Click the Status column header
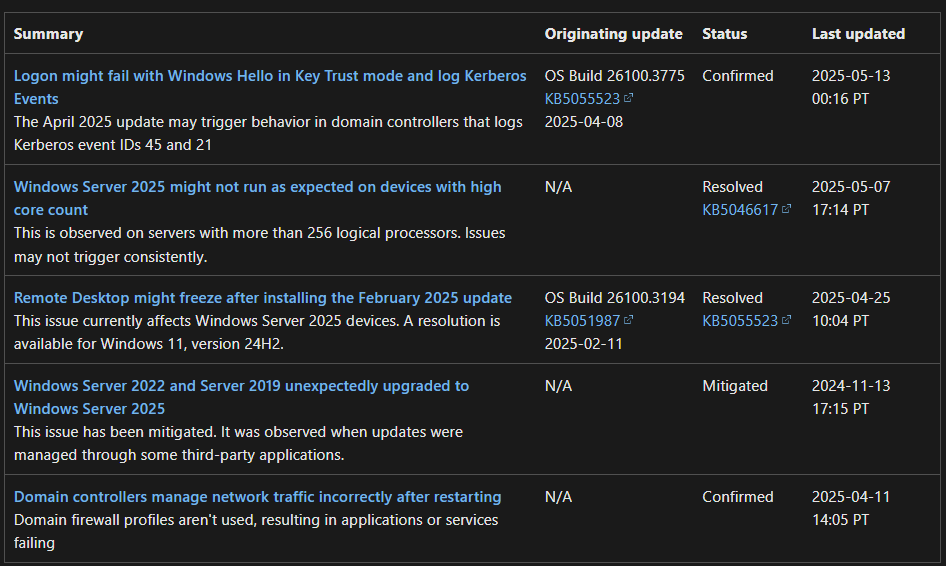946x566 pixels. click(x=725, y=34)
